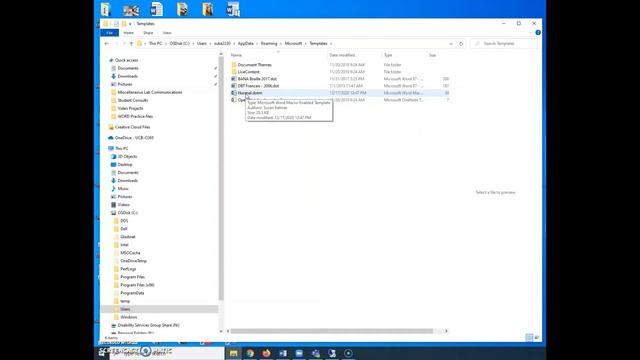
Task: Select OSDisk (C:) in navigation pane
Action: pyautogui.click(x=128, y=213)
